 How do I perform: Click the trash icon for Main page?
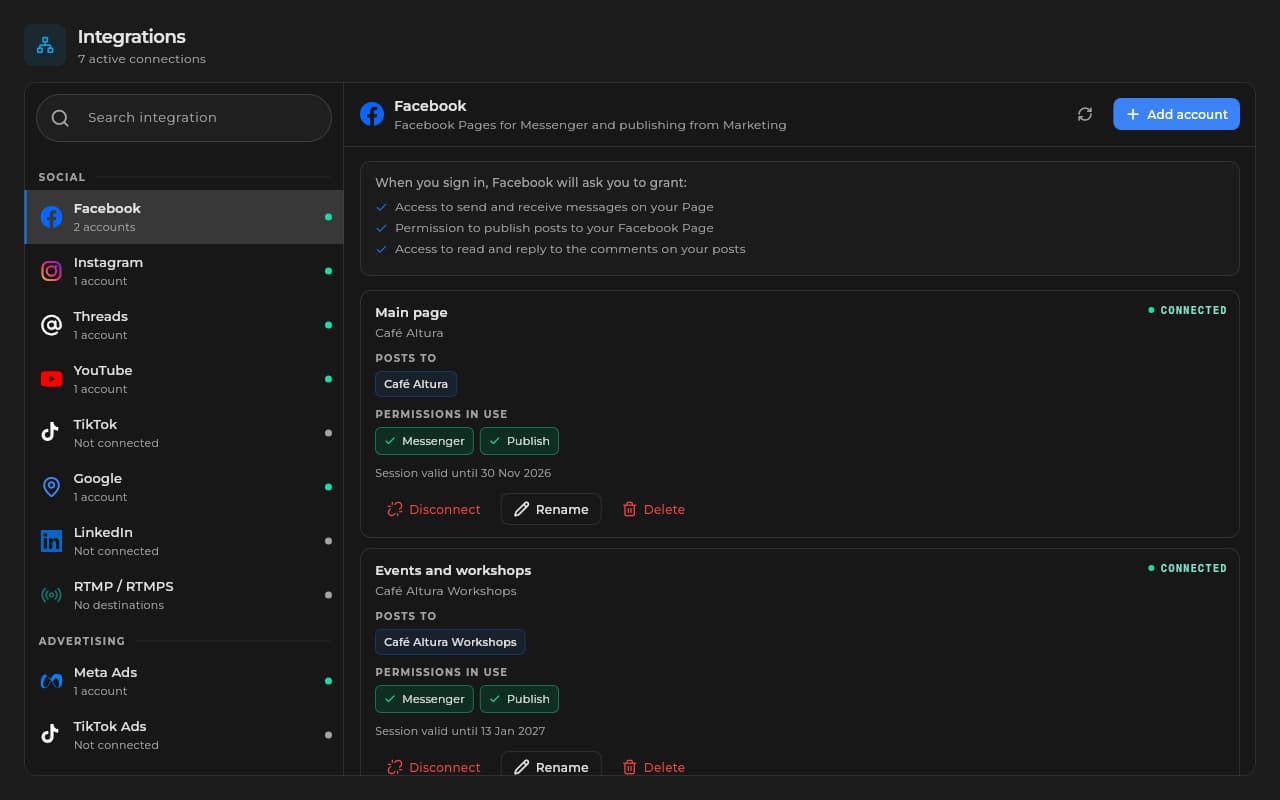tap(630, 509)
